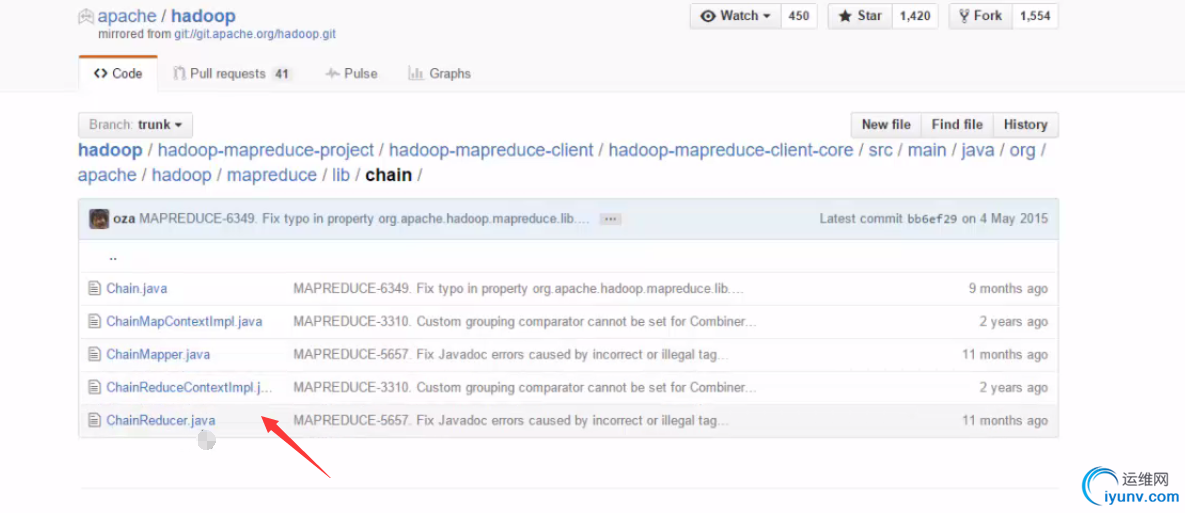Open the Watch dropdown button
The width and height of the screenshot is (1185, 513).
click(x=735, y=16)
